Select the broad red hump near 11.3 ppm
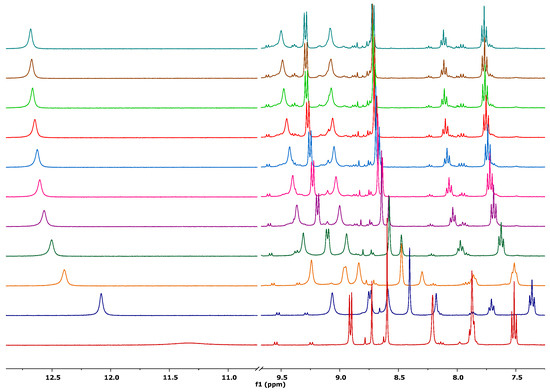Image resolution: width=550 pixels, height=392 pixels. click(188, 344)
